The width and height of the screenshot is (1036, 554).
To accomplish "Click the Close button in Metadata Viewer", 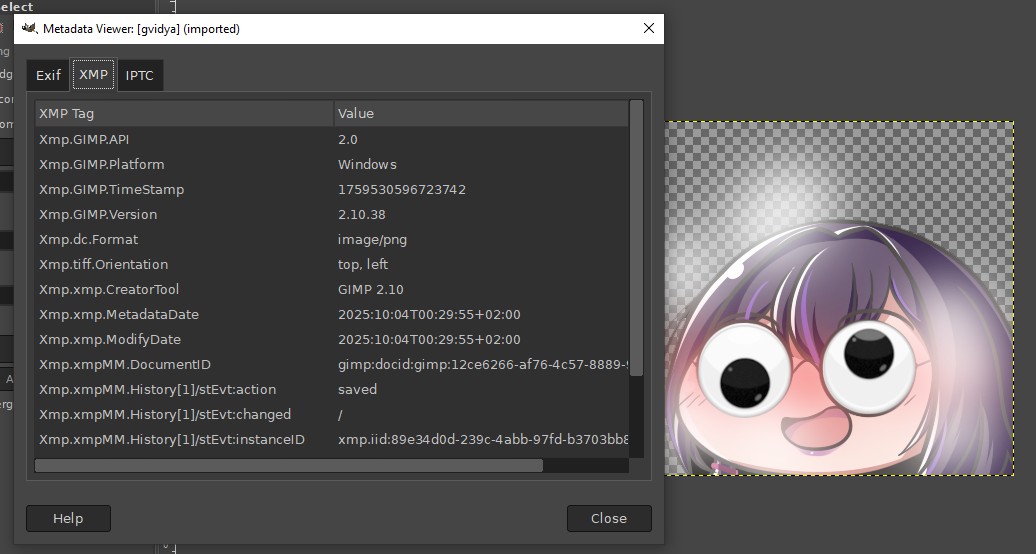I will coord(609,518).
